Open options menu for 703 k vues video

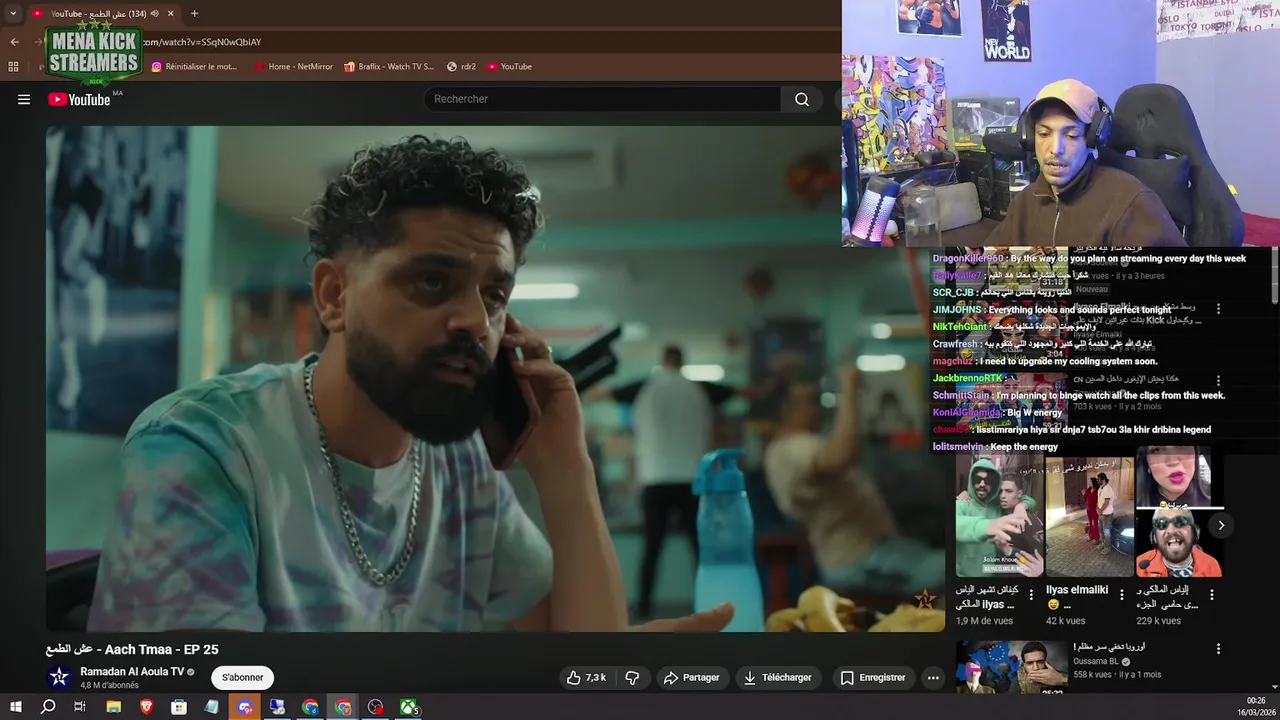[x=1218, y=381]
